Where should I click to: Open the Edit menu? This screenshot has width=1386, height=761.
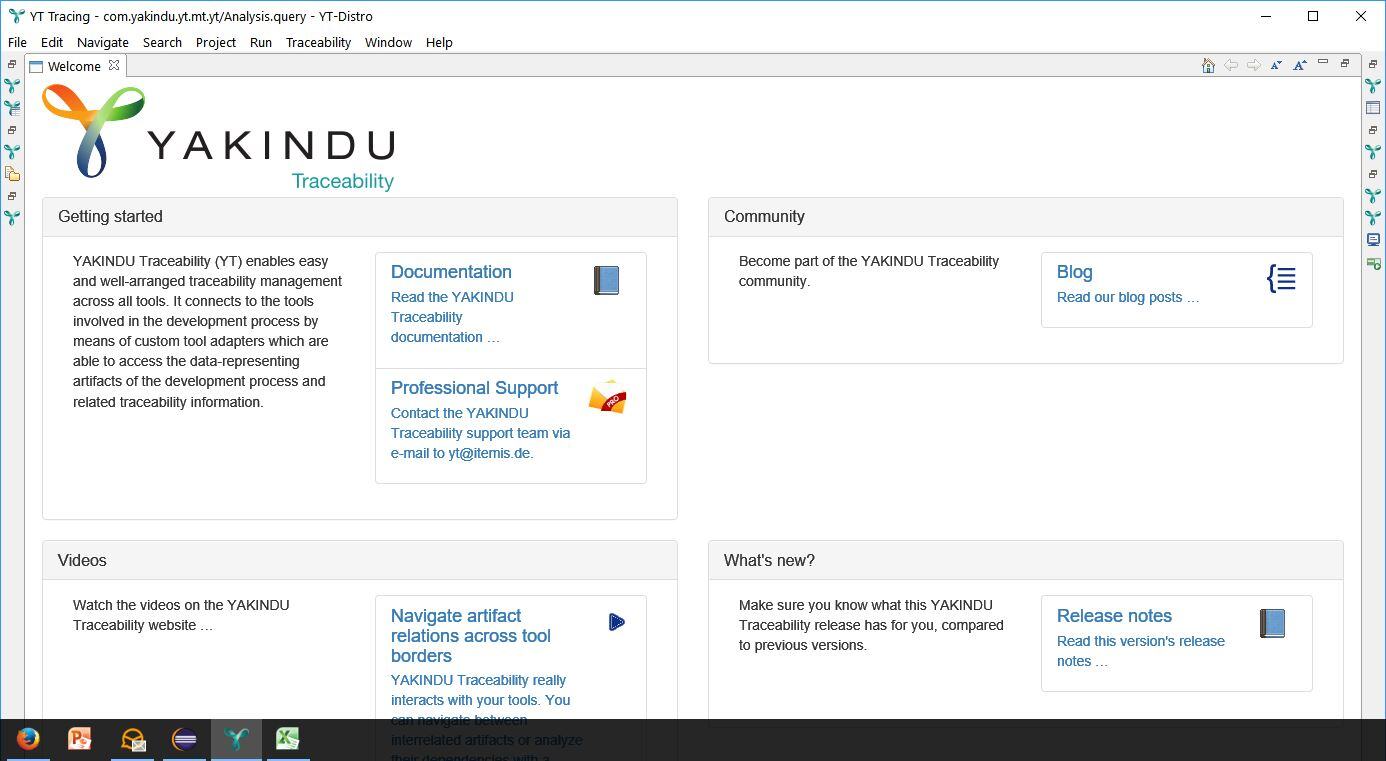(x=52, y=42)
